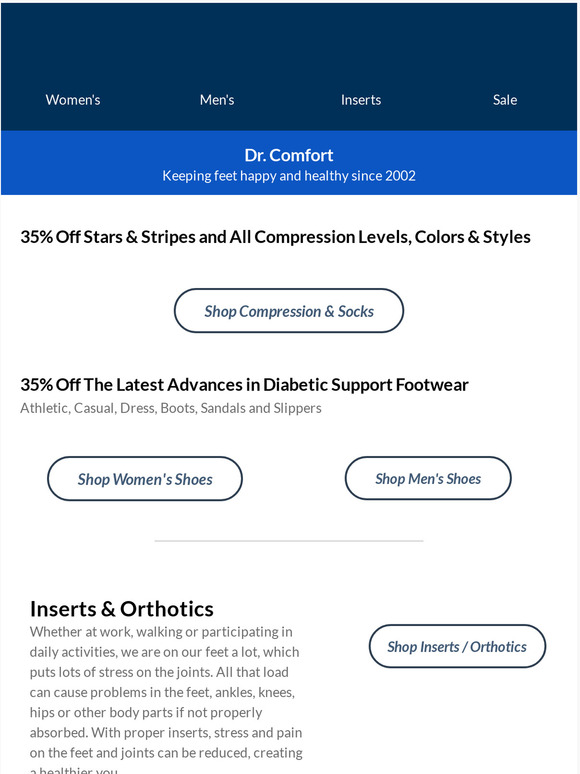Click the 'Keeping feet happy and healthy' tagline
The image size is (580, 774).
pyautogui.click(x=289, y=176)
